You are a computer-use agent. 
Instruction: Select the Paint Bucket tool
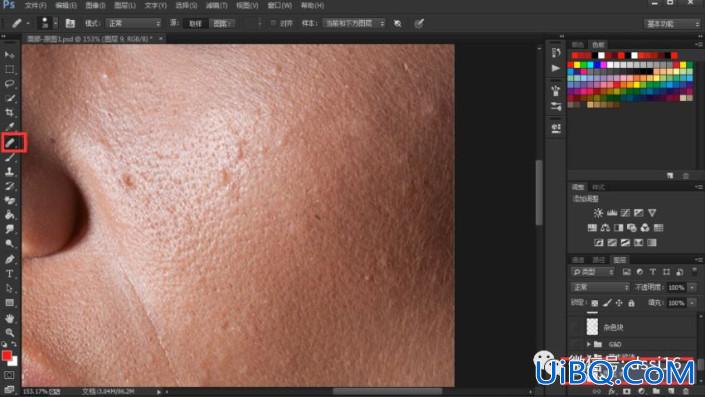pyautogui.click(x=9, y=215)
